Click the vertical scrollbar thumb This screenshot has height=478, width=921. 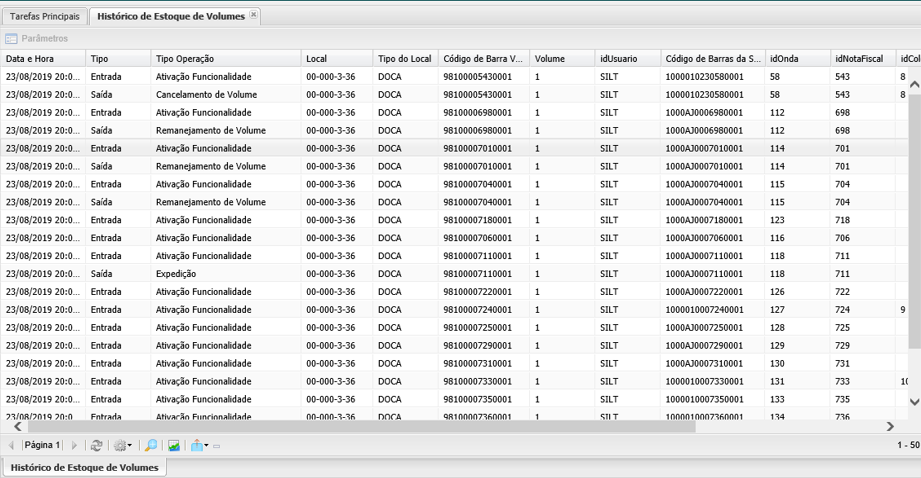coord(915,220)
